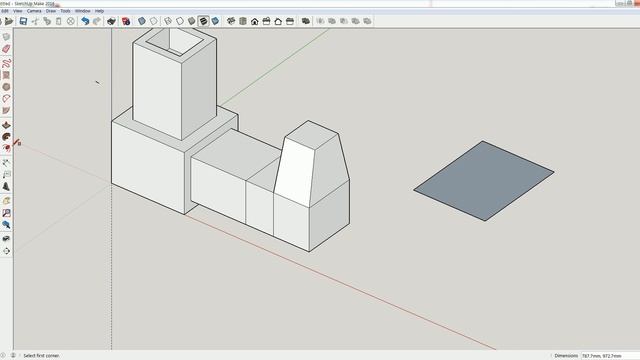Click the hollow top of the tower
Viewport: 640px width, 360px height.
click(175, 42)
